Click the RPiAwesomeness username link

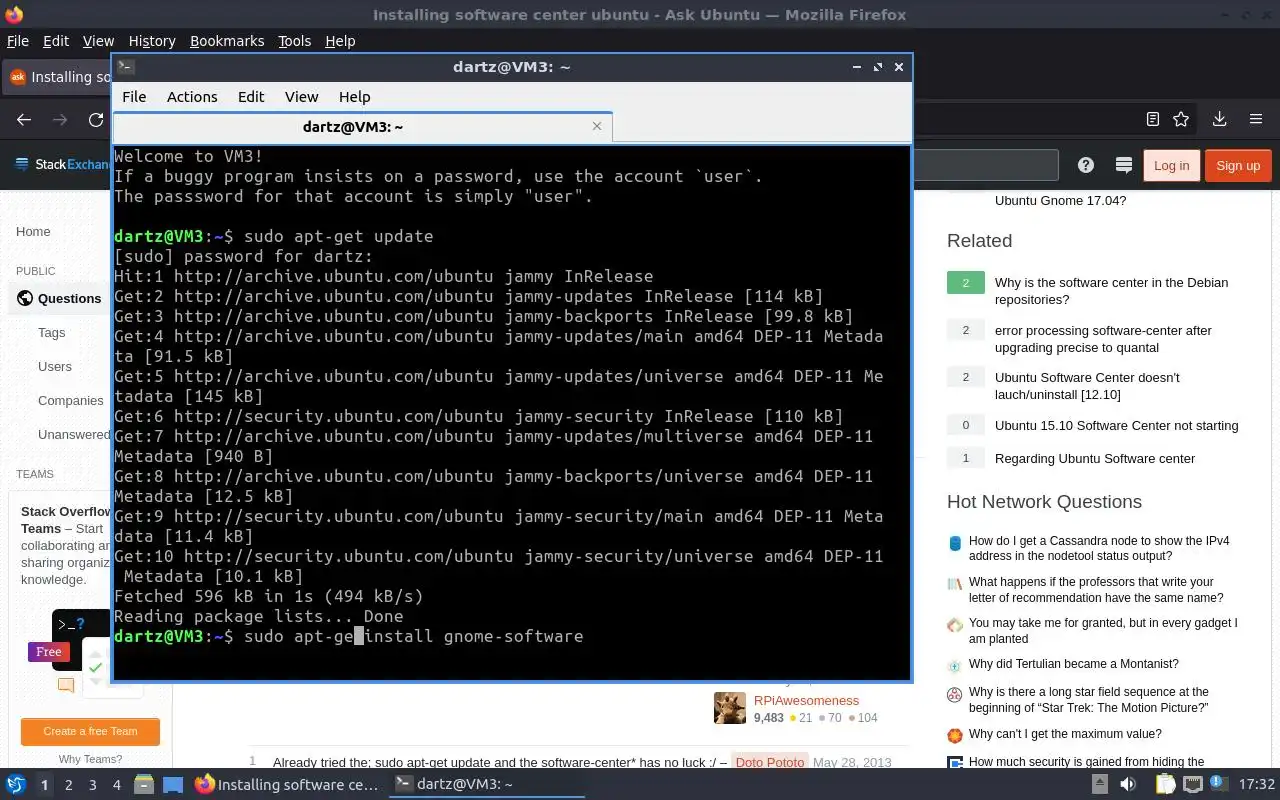806,701
